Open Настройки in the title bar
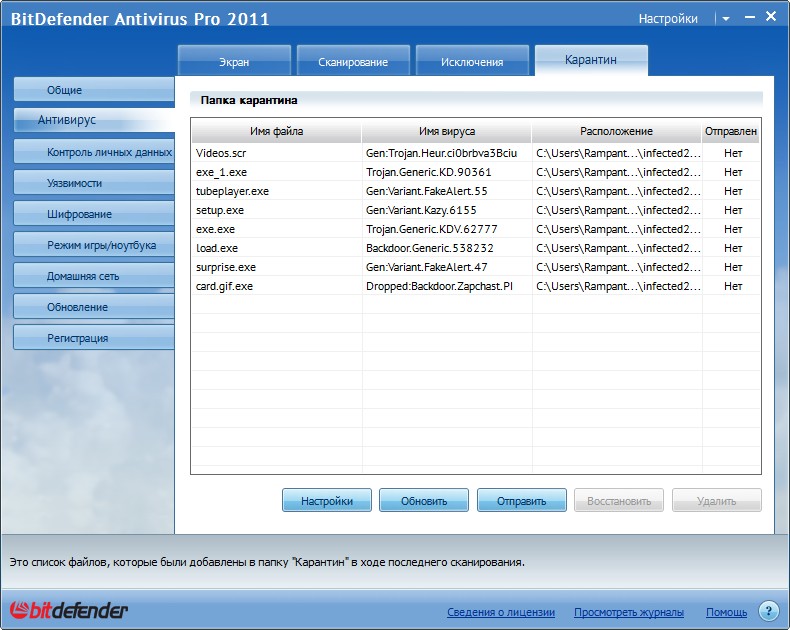 [668, 19]
